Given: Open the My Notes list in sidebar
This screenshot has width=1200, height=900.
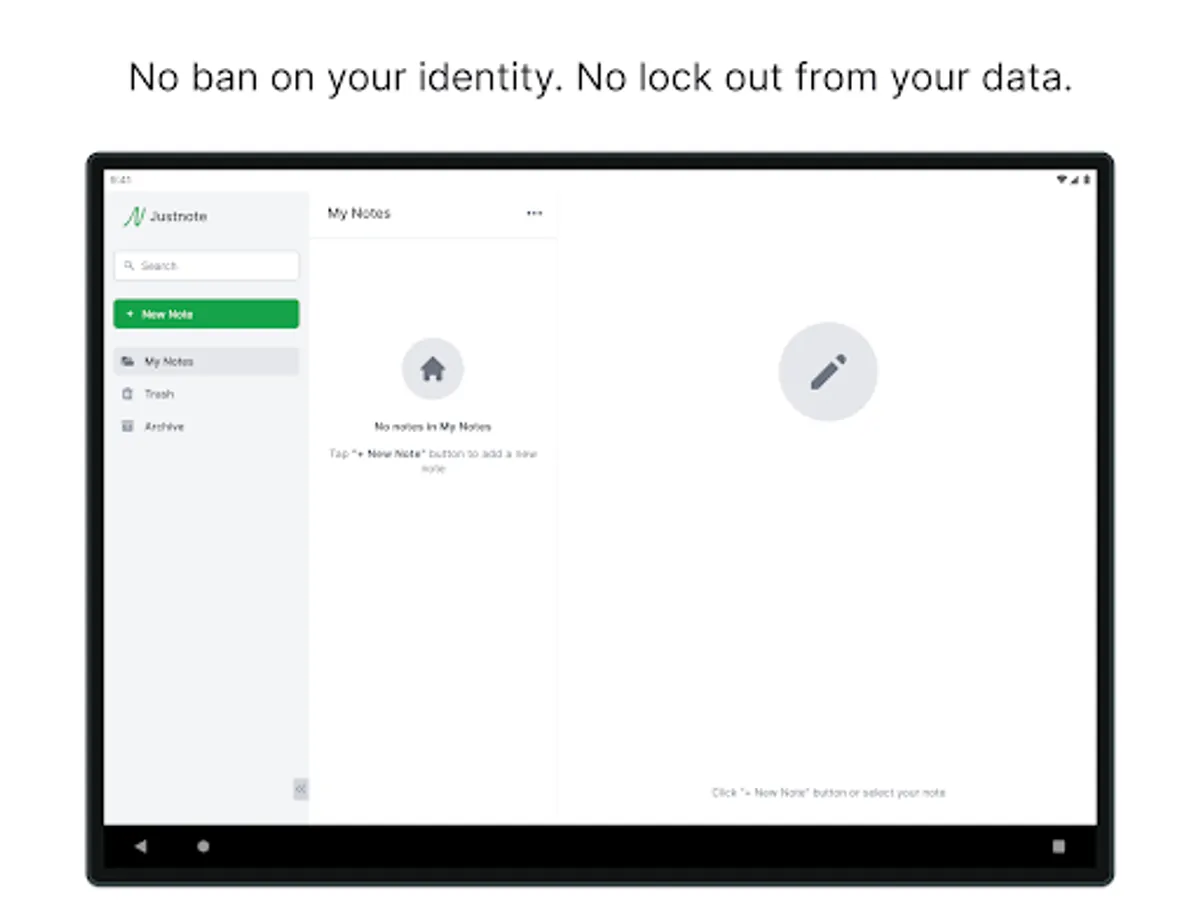Looking at the screenshot, I should tap(206, 361).
